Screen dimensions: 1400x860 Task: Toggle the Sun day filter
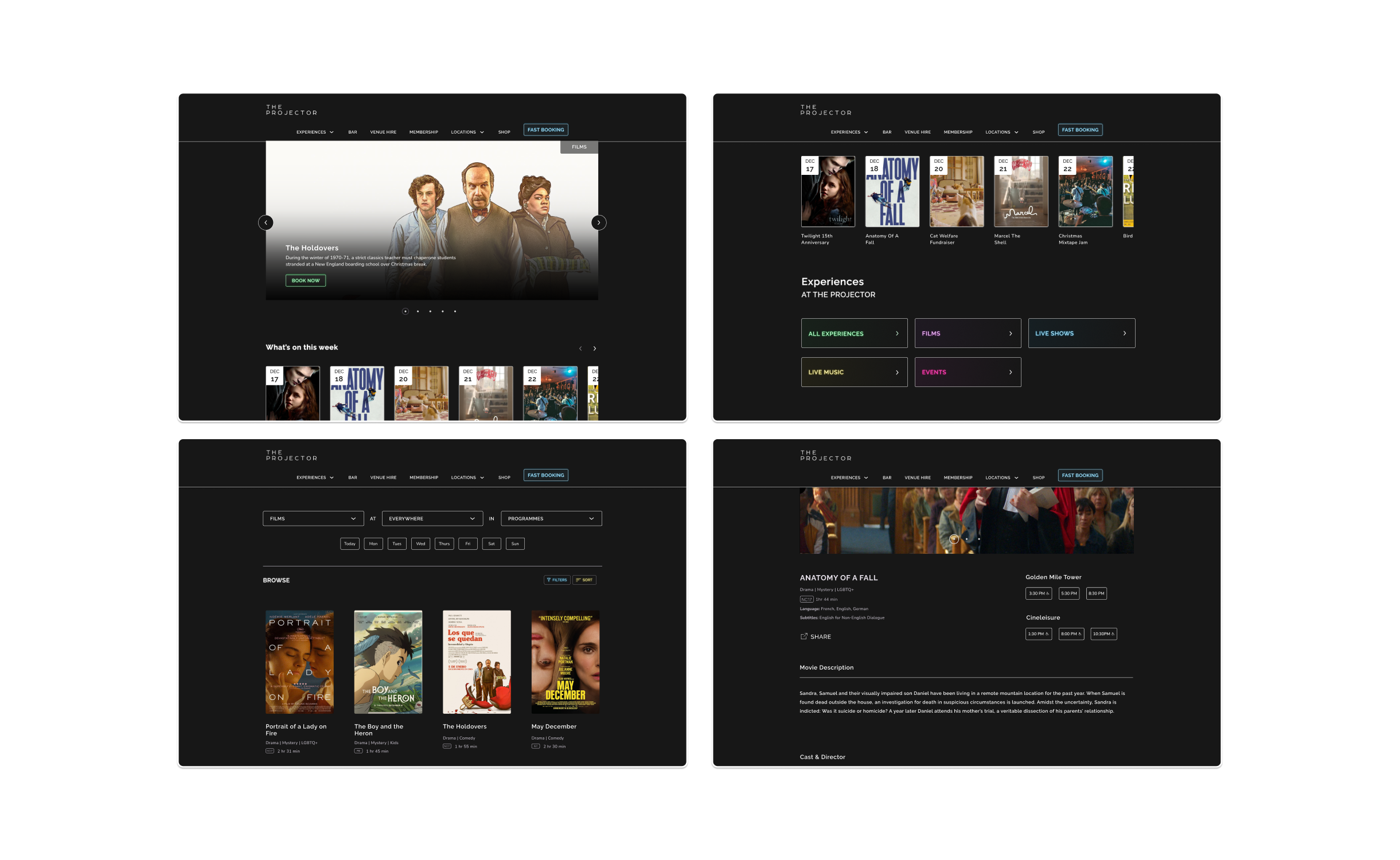515,544
